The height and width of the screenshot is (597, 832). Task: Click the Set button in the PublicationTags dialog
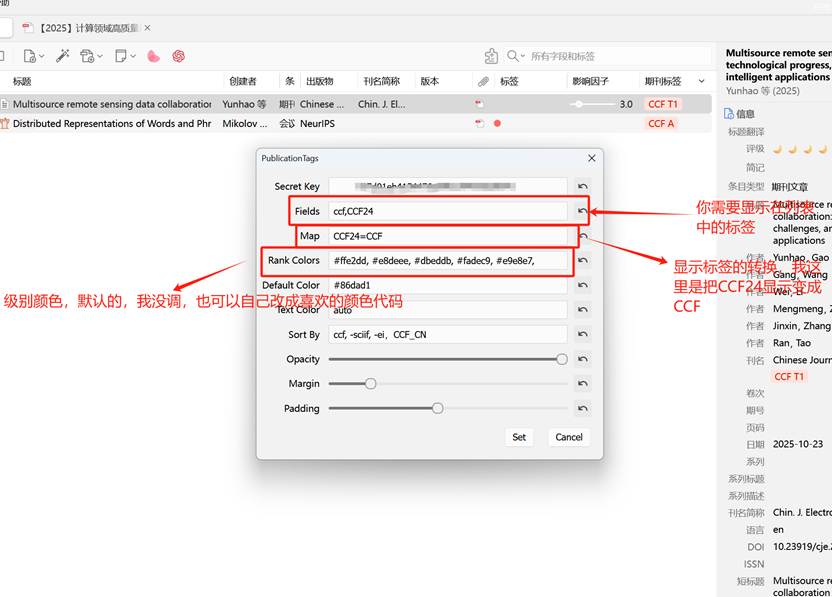(x=519, y=437)
